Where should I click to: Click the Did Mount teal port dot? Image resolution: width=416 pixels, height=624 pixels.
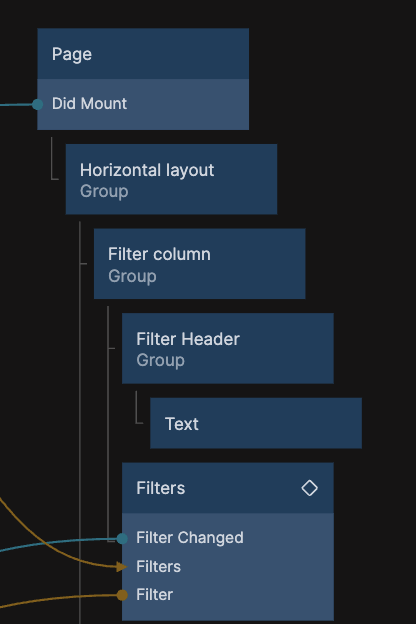(37, 105)
